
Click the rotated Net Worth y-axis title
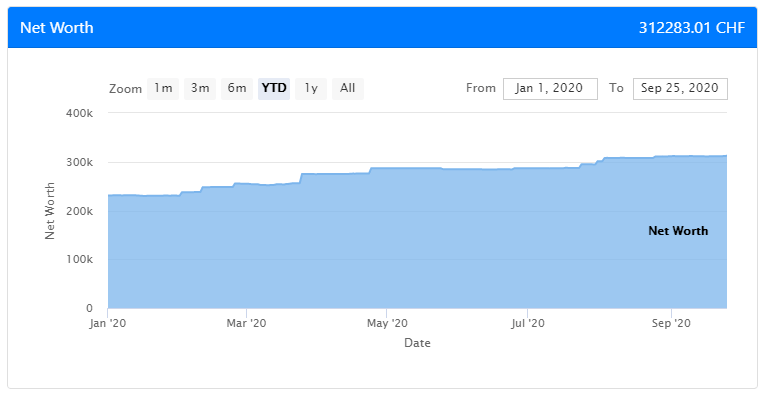point(50,211)
